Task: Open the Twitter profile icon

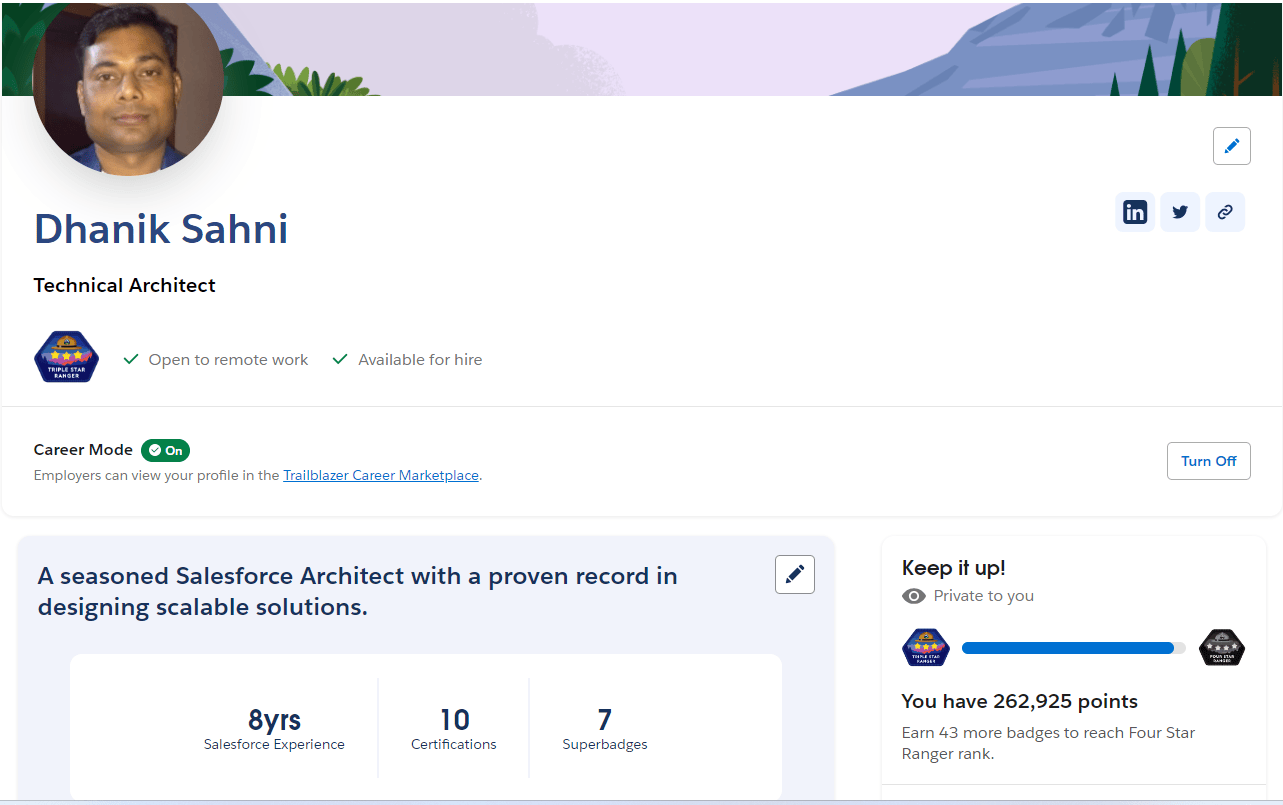Action: [1180, 212]
